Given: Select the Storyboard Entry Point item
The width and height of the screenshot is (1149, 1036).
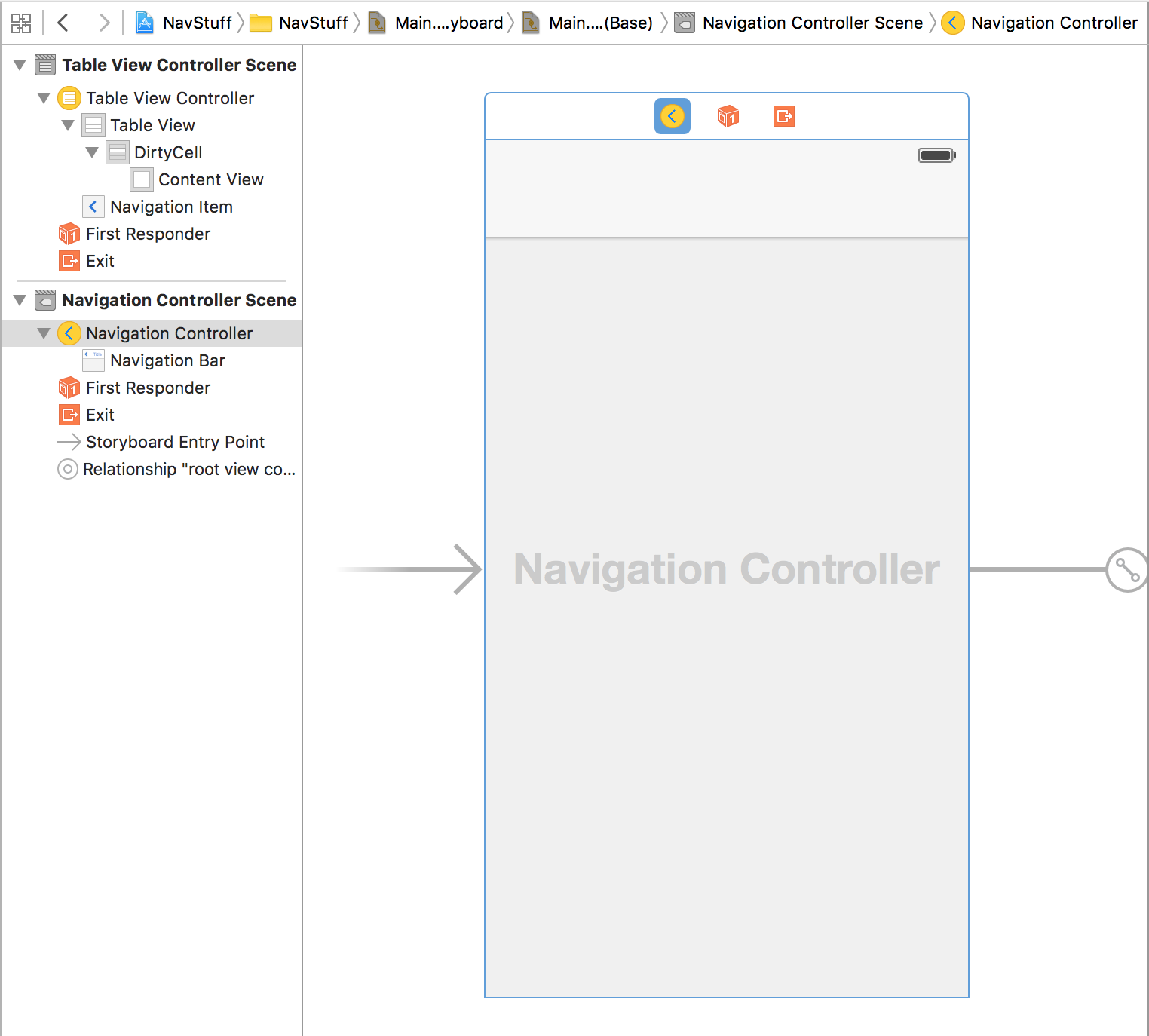Looking at the screenshot, I should (x=176, y=442).
